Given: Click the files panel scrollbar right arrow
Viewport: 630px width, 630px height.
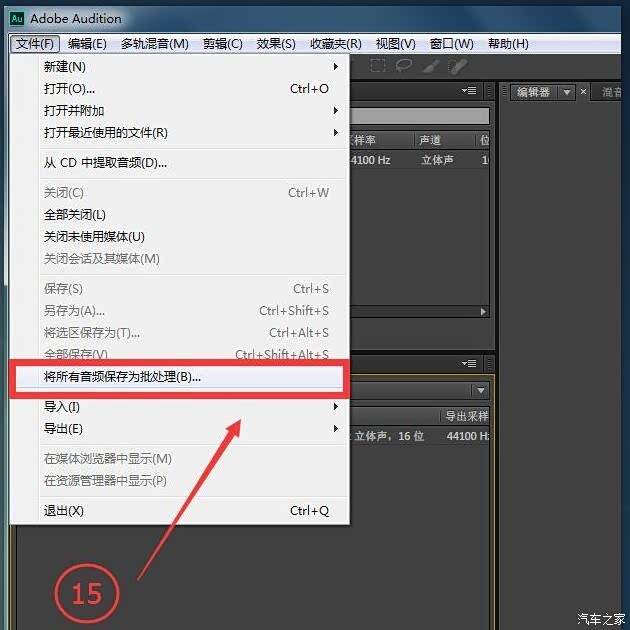Looking at the screenshot, I should pyautogui.click(x=483, y=311).
